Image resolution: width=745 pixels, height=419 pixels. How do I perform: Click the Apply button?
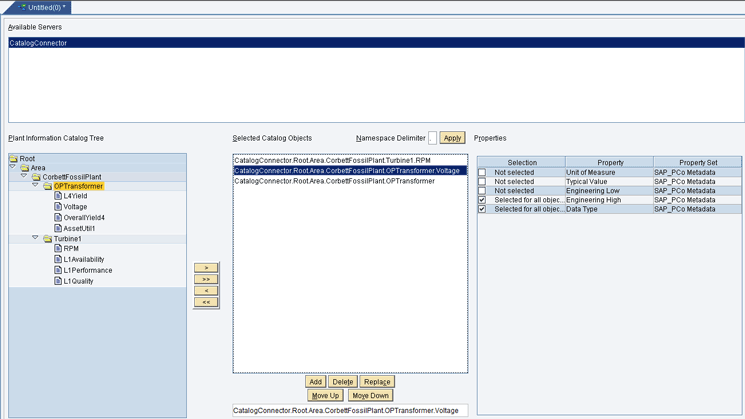[452, 138]
